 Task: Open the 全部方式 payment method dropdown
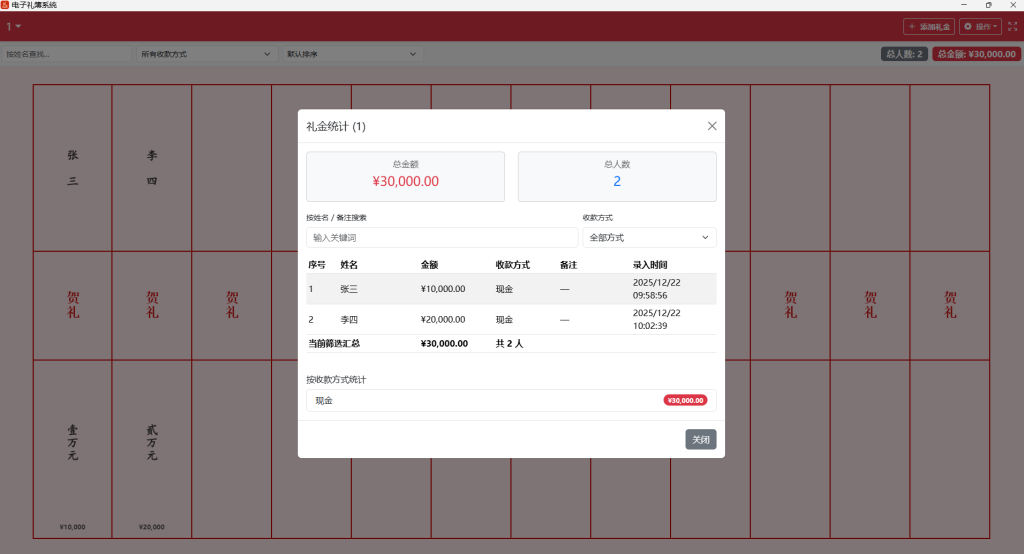(x=649, y=238)
